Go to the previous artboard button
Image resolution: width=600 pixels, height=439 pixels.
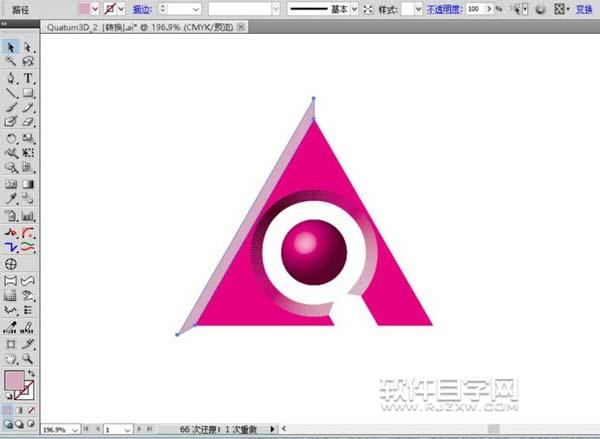[98, 429]
